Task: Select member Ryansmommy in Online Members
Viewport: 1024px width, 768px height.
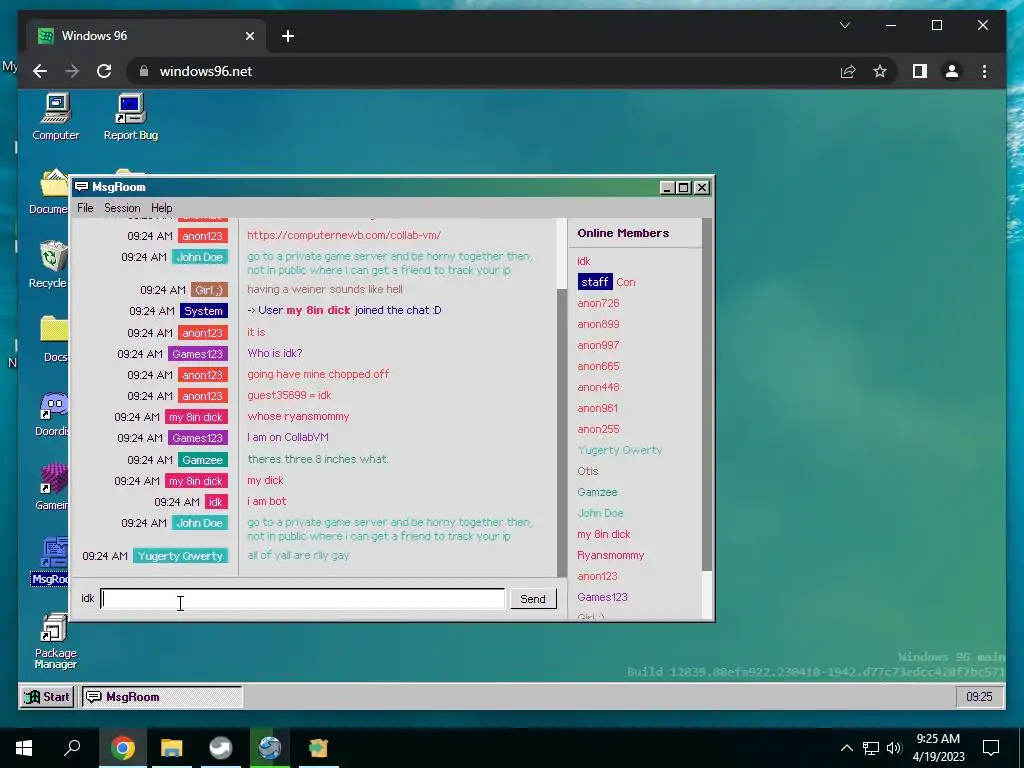Action: (x=611, y=555)
